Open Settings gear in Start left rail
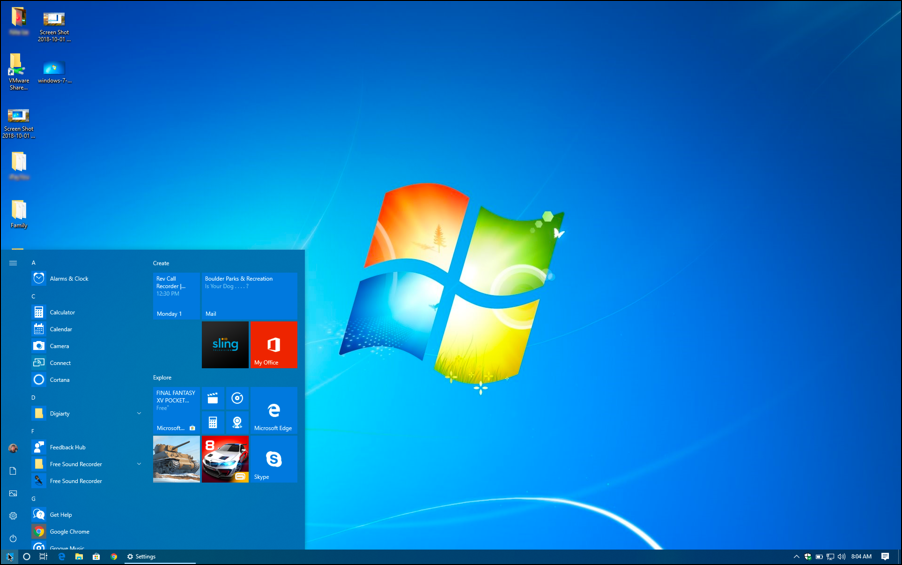902x565 pixels. point(13,516)
